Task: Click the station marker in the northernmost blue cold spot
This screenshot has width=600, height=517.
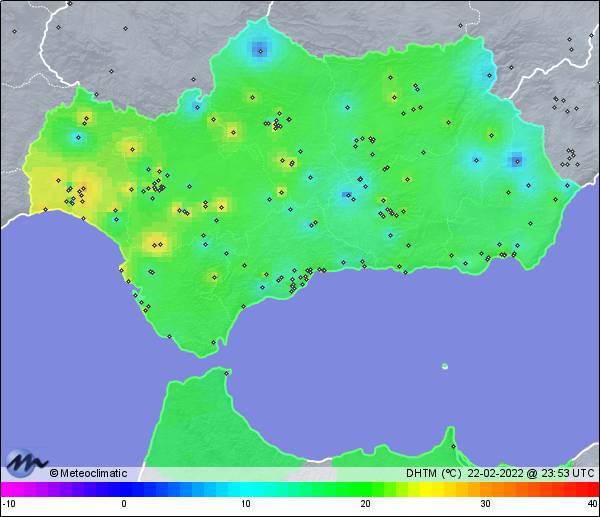Action: (261, 51)
